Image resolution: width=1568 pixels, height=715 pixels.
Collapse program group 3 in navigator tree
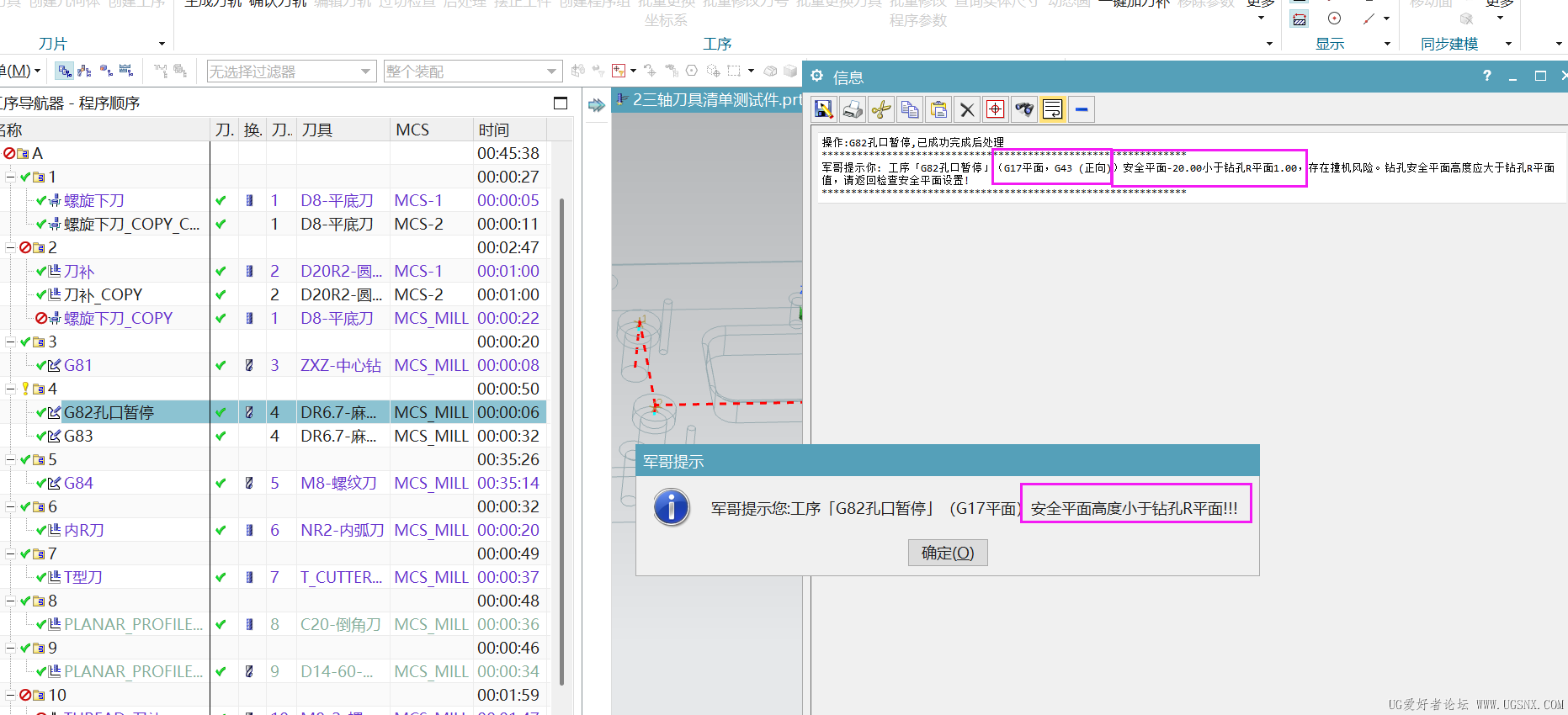(x=11, y=342)
